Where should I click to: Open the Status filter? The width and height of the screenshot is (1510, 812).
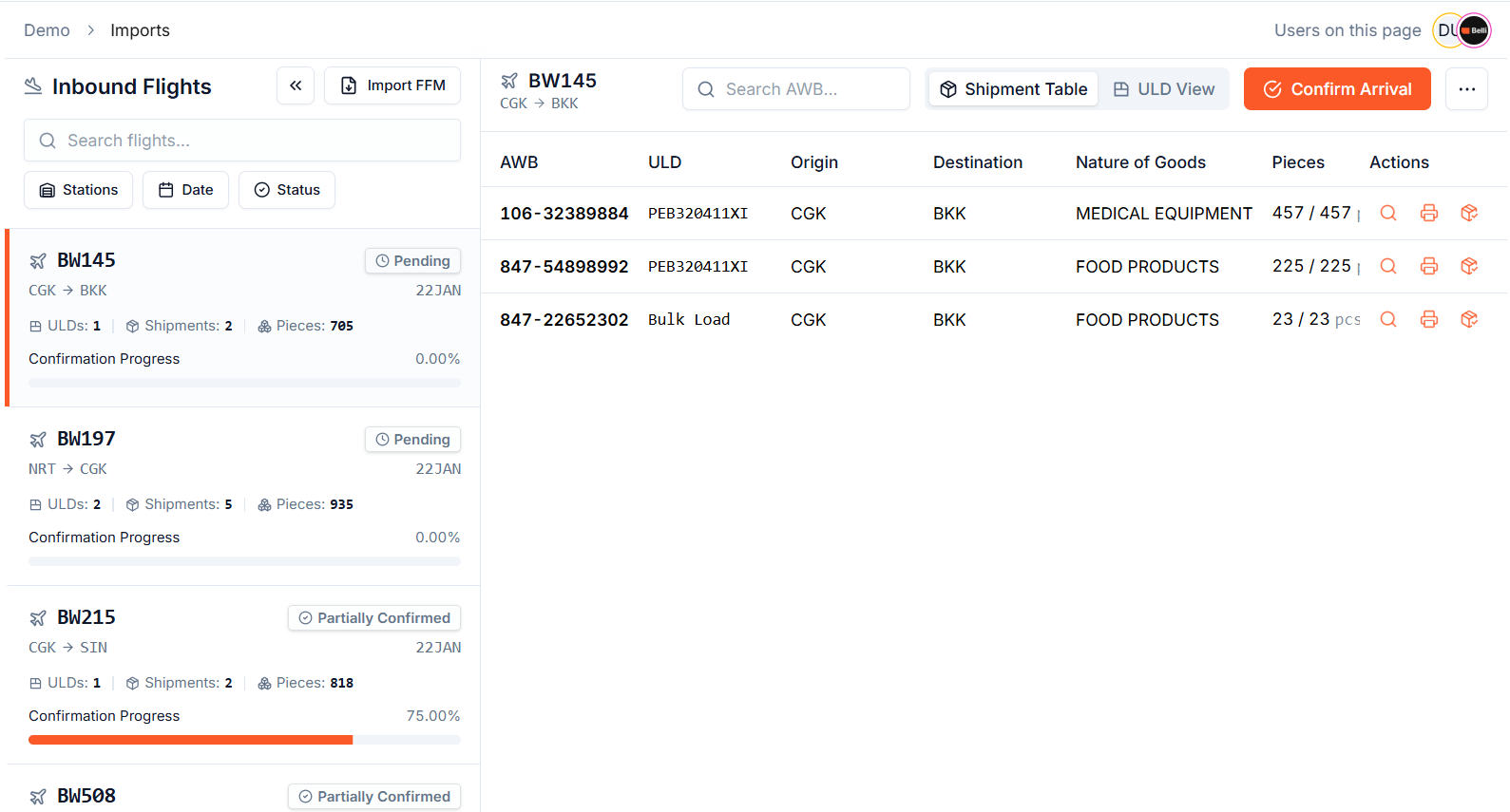287,190
